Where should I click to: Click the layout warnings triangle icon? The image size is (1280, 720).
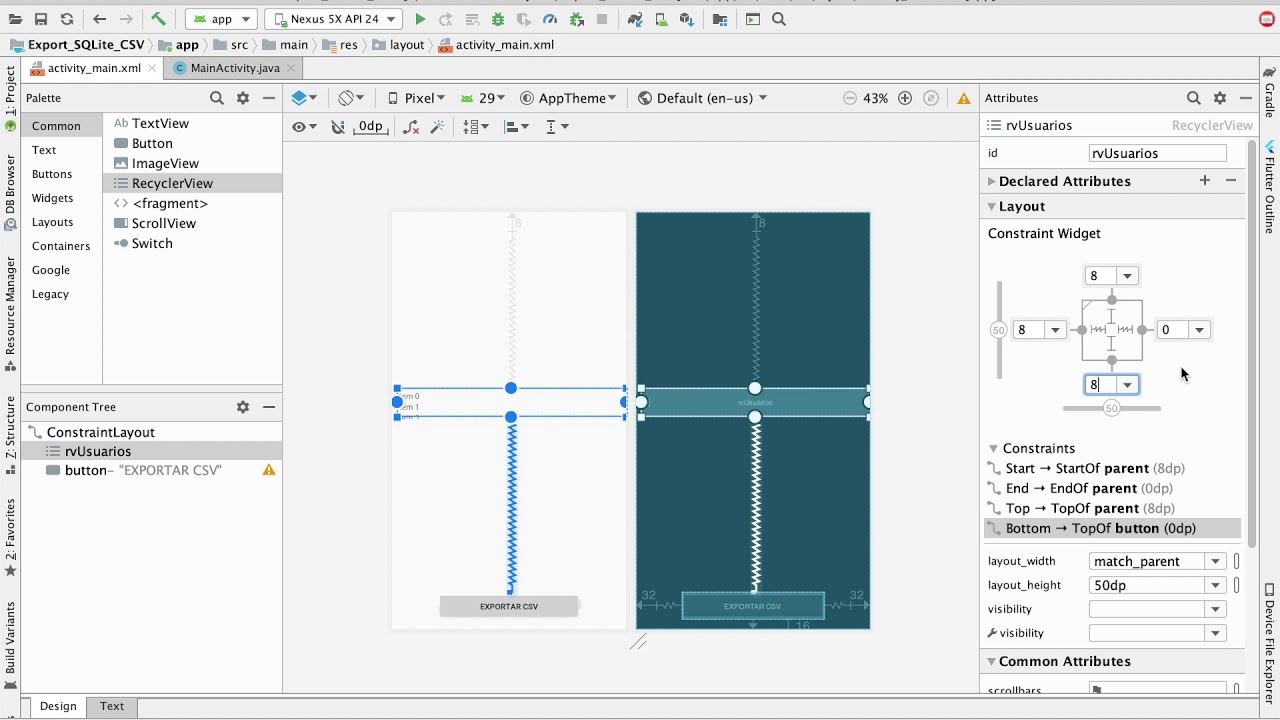pos(964,98)
